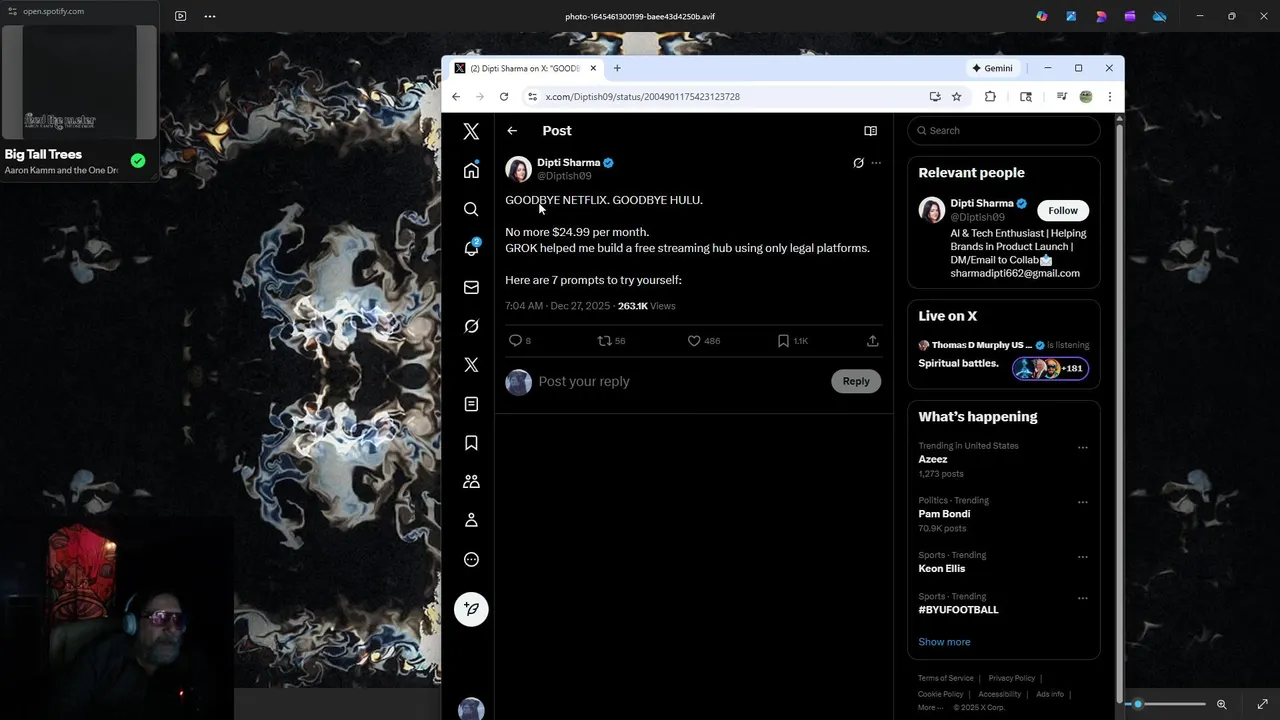The width and height of the screenshot is (1280, 720).
Task: Open Bookmarks in the X sidebar
Action: click(471, 443)
